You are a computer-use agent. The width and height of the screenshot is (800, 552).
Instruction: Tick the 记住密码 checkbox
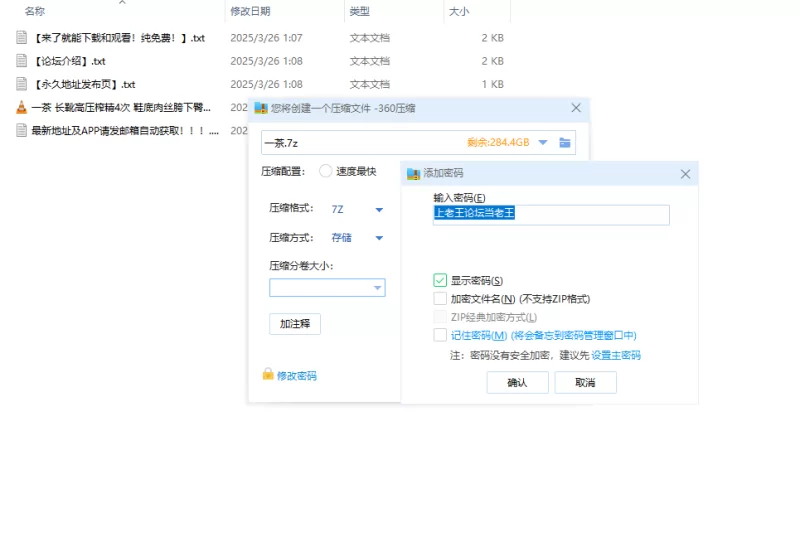440,336
